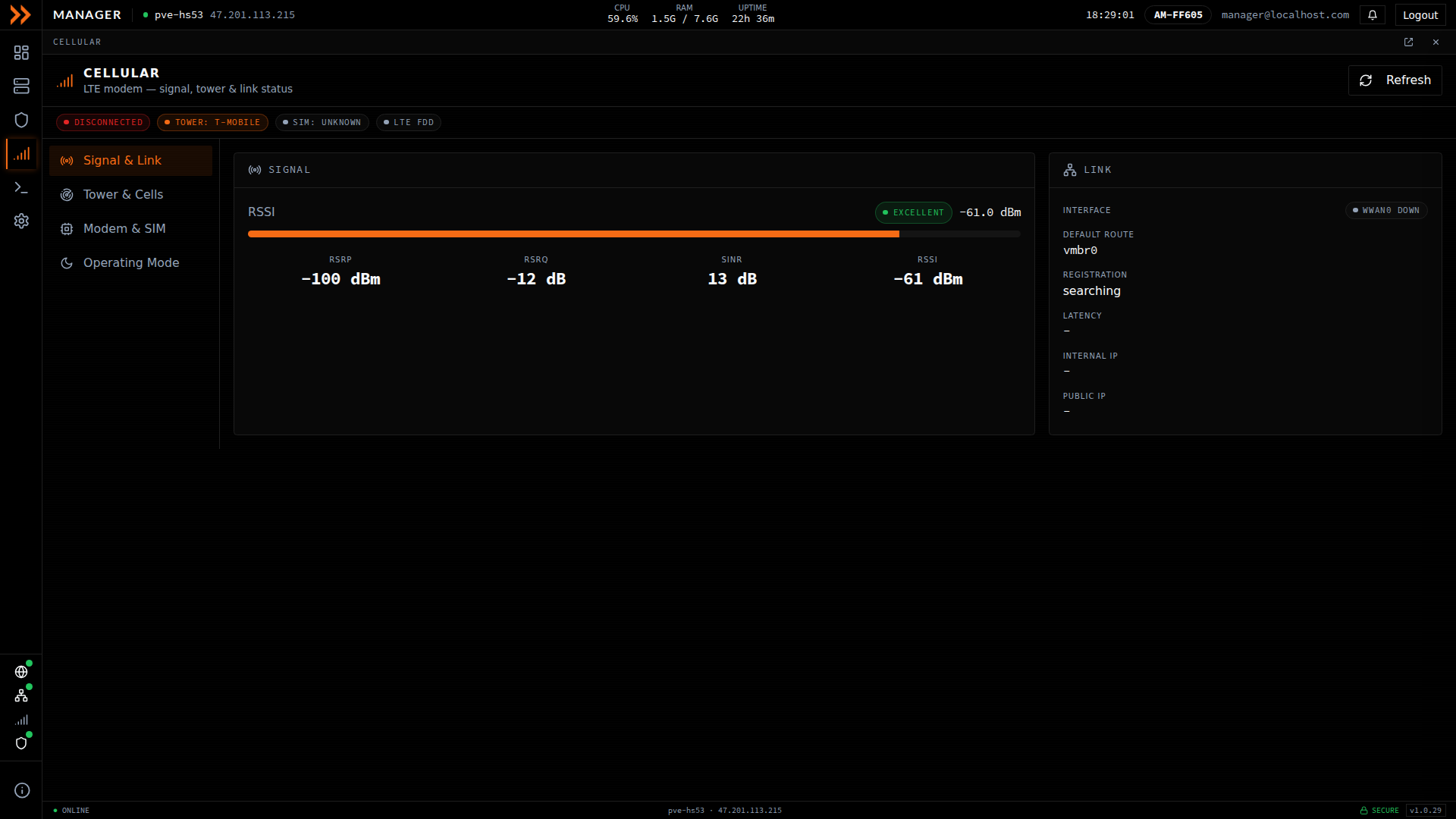Image resolution: width=1456 pixels, height=819 pixels.
Task: Click the Refresh button
Action: click(1395, 80)
